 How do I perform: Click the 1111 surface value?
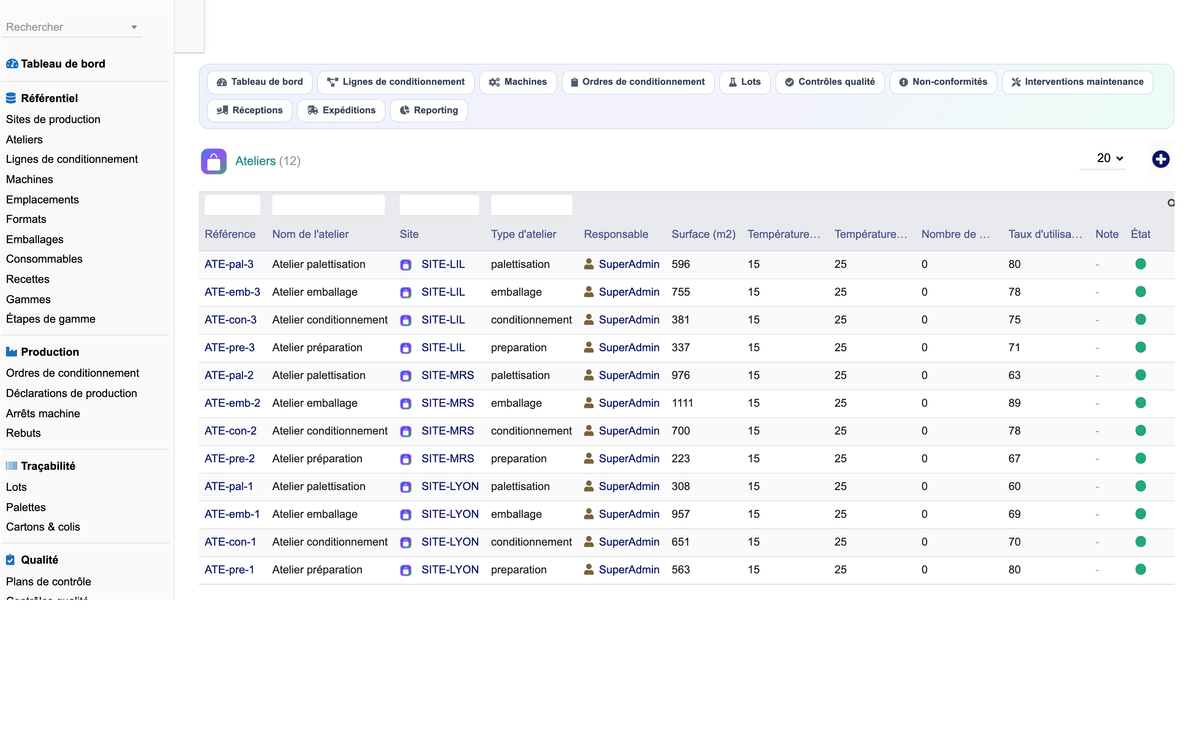(x=683, y=403)
